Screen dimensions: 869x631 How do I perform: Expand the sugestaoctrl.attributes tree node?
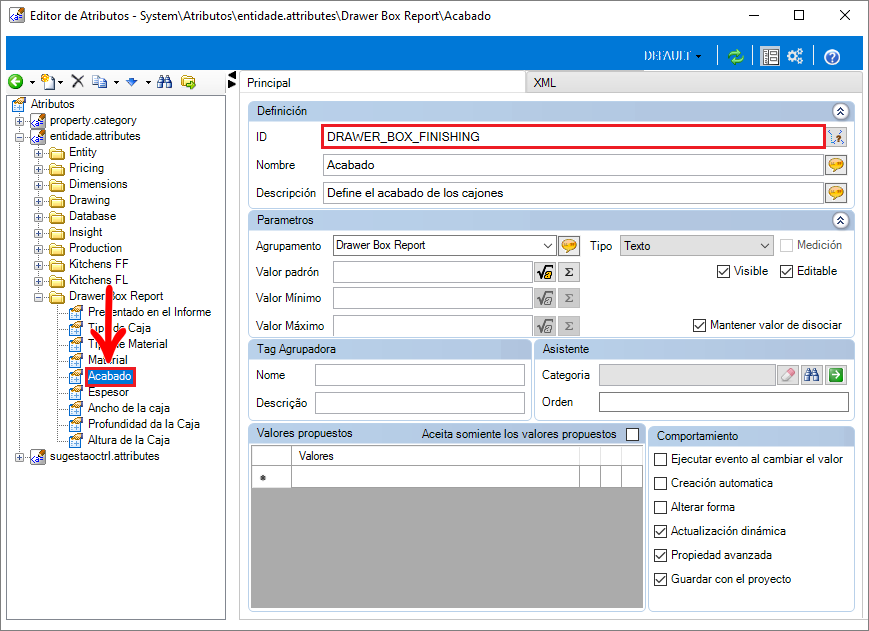(20, 456)
